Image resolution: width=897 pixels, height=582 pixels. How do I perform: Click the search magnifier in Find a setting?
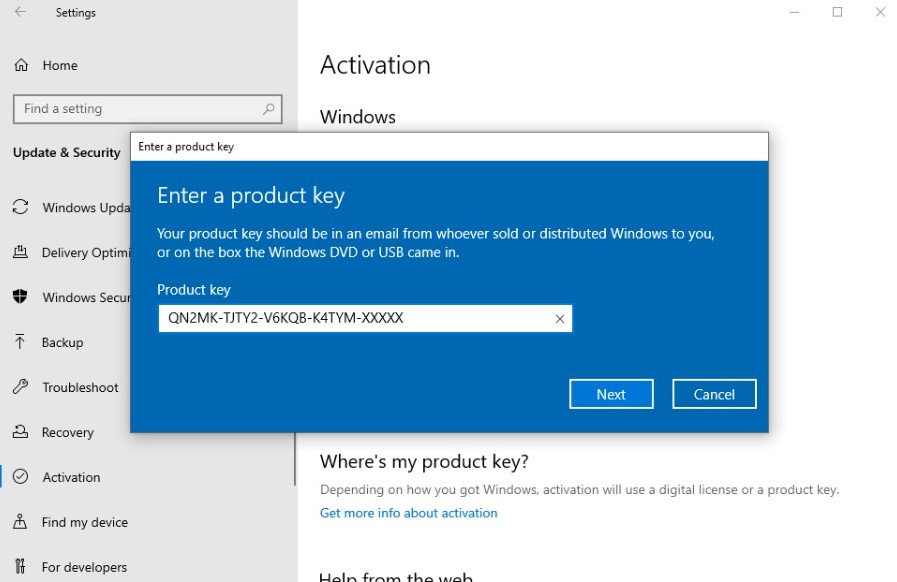[x=268, y=109]
